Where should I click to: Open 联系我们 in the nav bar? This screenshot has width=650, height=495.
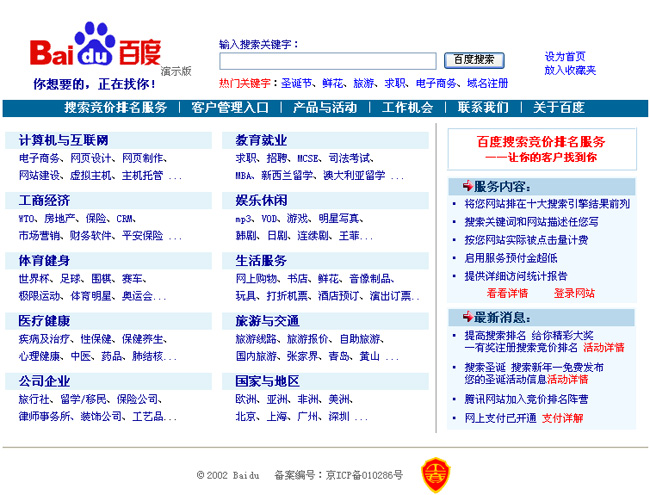click(x=483, y=108)
